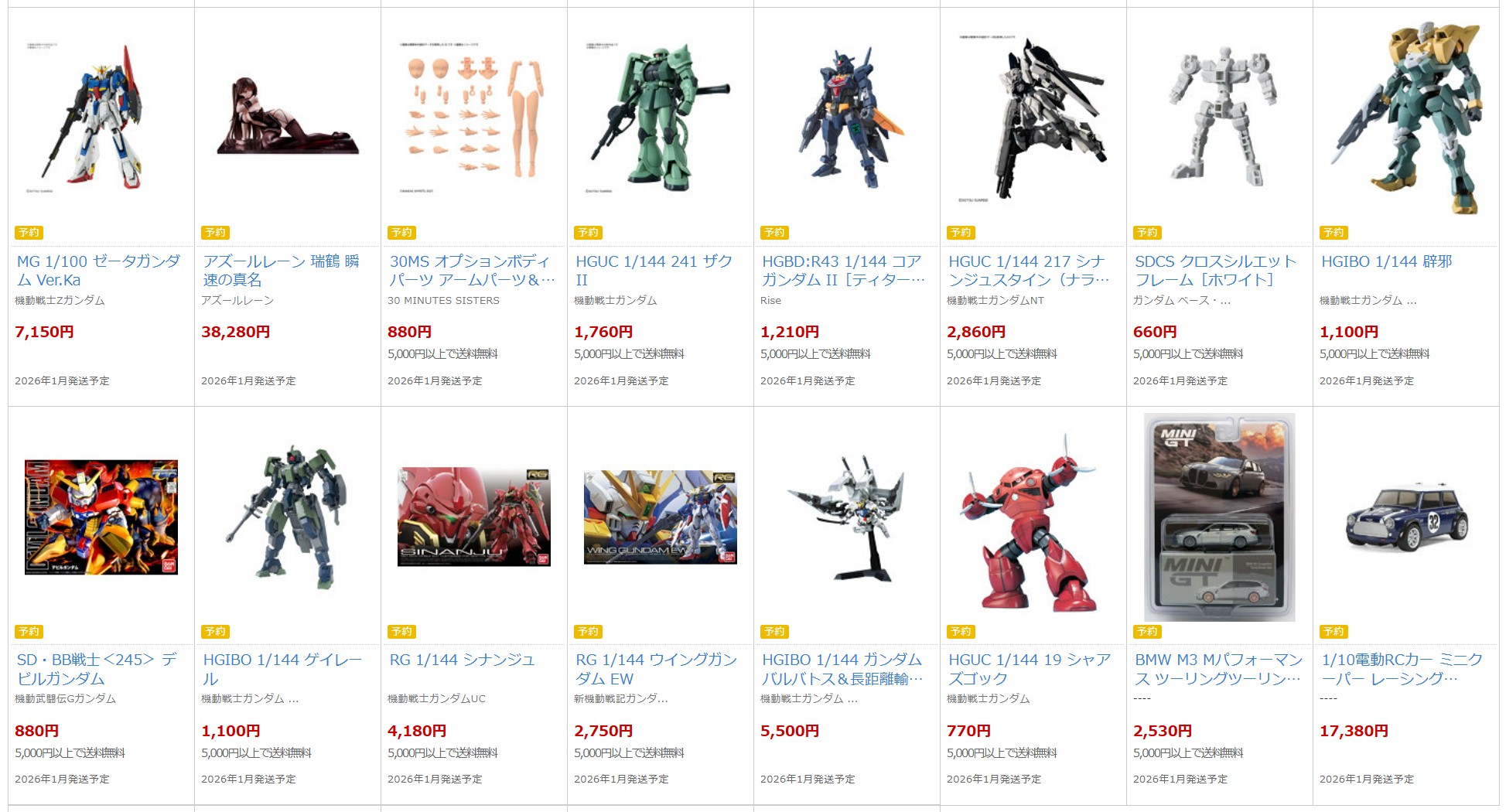1506x812 pixels.
Task: Open HGUC 1/144 19 シャアズゴック link
Action: click(x=1030, y=669)
